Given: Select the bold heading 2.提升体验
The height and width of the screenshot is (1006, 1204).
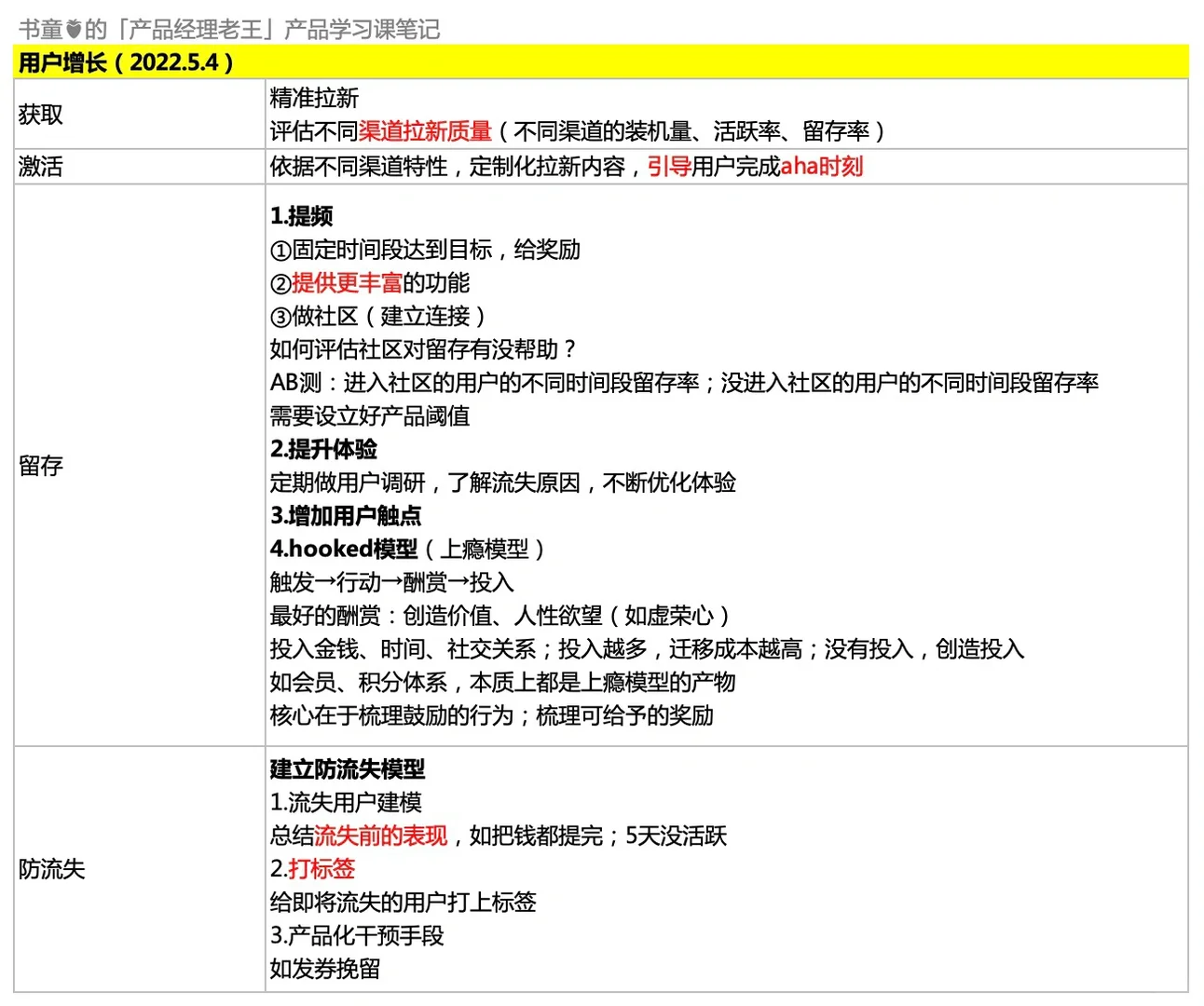Looking at the screenshot, I should coord(322,449).
